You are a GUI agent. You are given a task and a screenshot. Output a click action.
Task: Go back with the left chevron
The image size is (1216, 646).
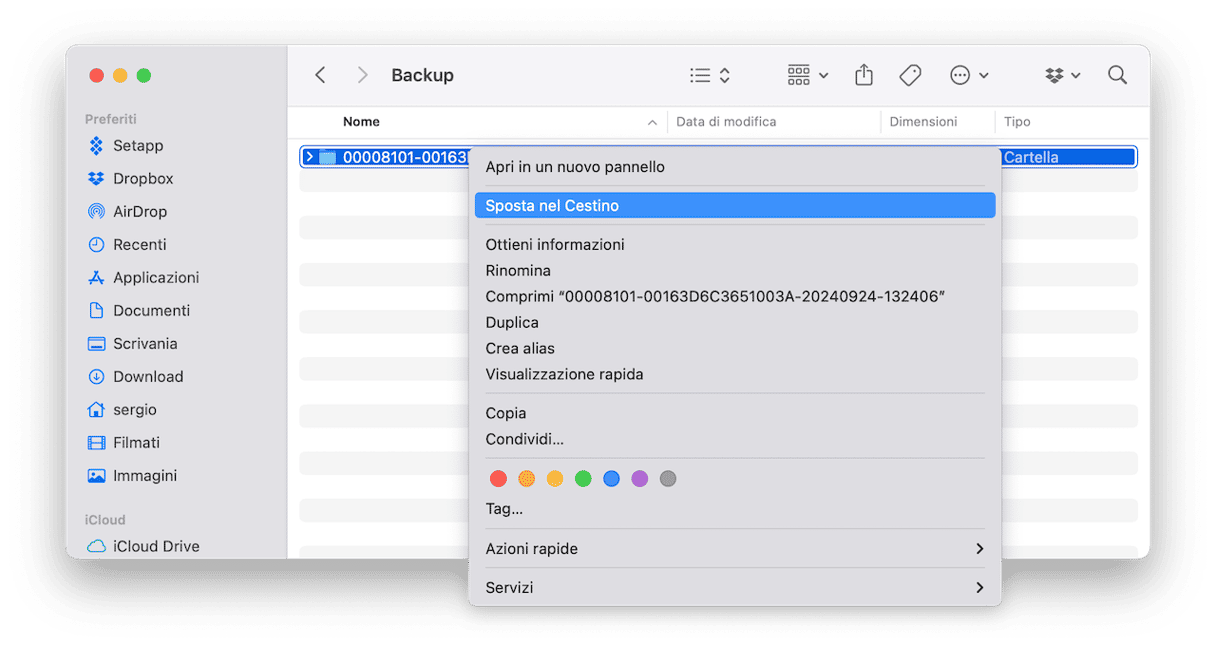[x=320, y=75]
